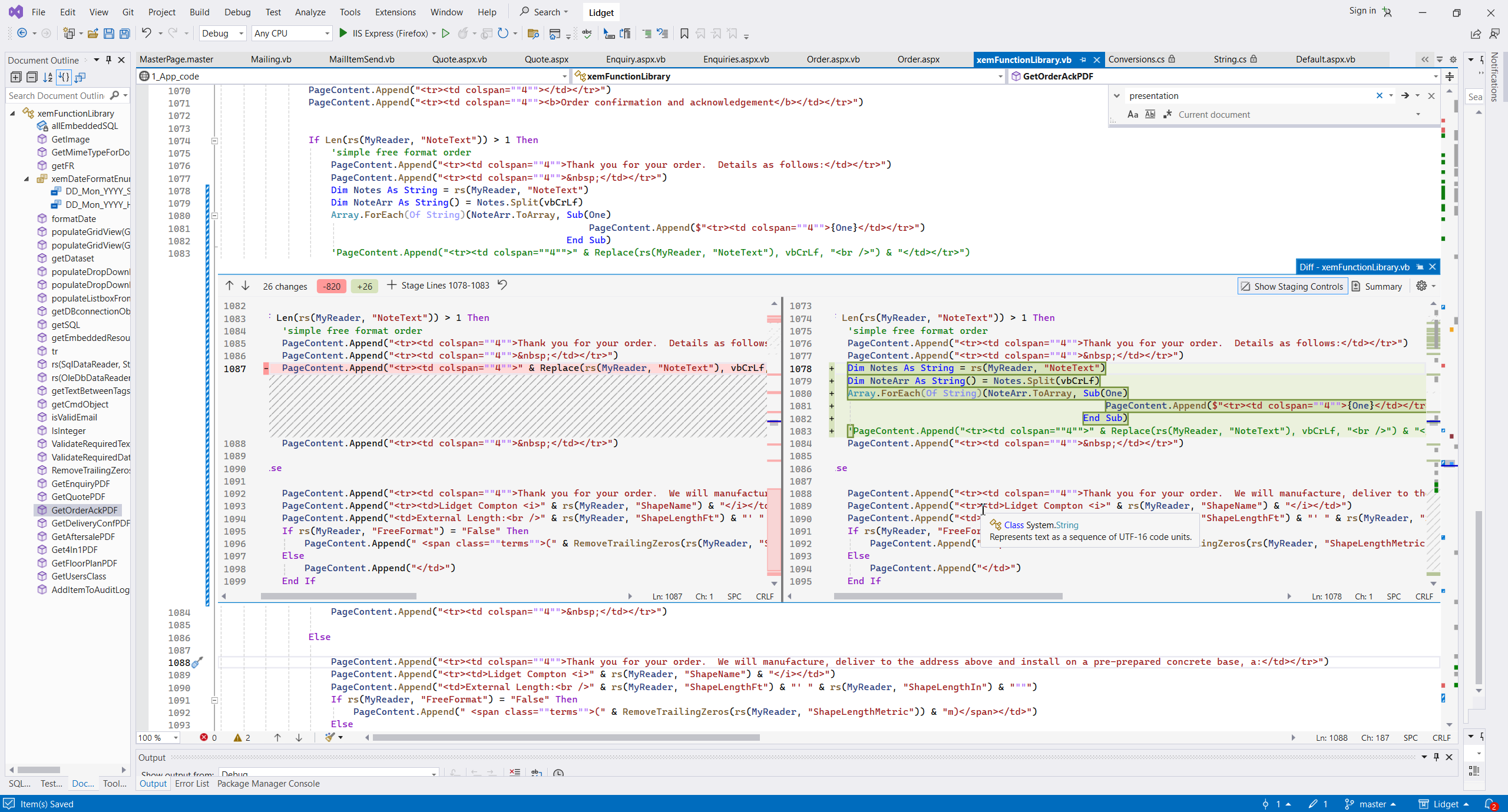Open the Debug configuration dropdown
This screenshot has height=812, width=1508.
223,34
